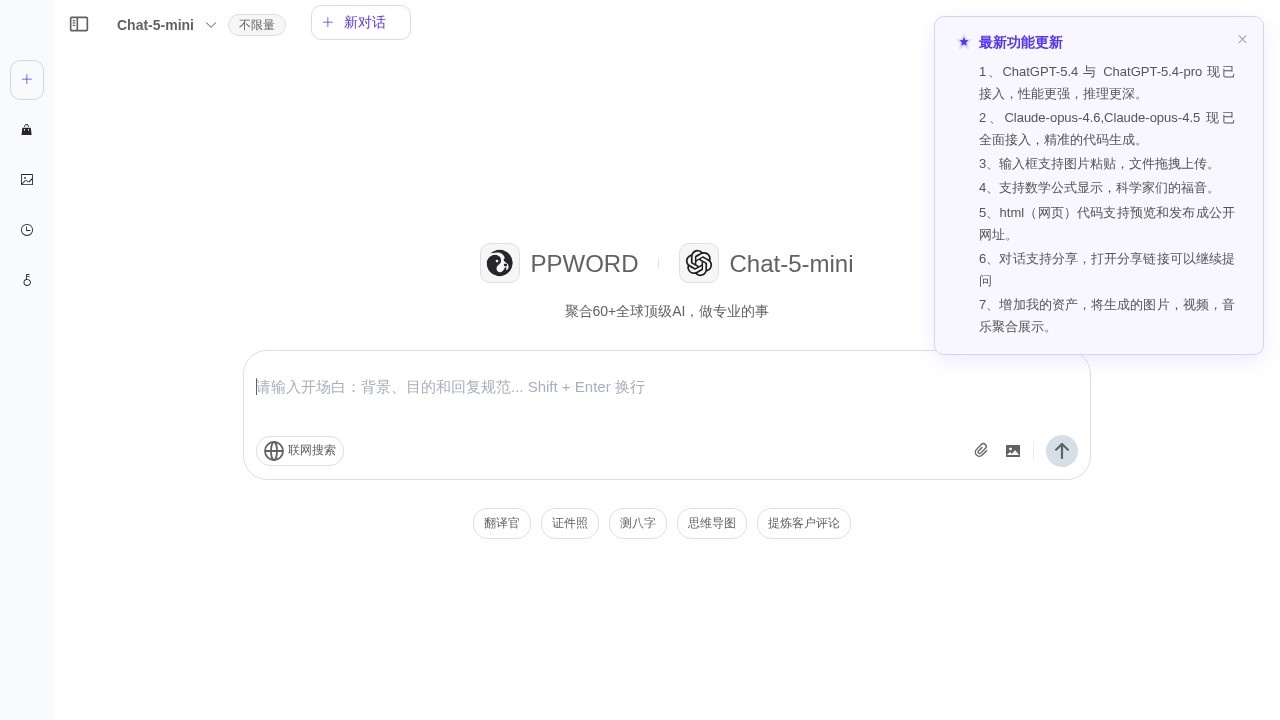Click the 聚合60+全球顶级AI tagline
The width and height of the screenshot is (1280, 720).
tap(667, 311)
